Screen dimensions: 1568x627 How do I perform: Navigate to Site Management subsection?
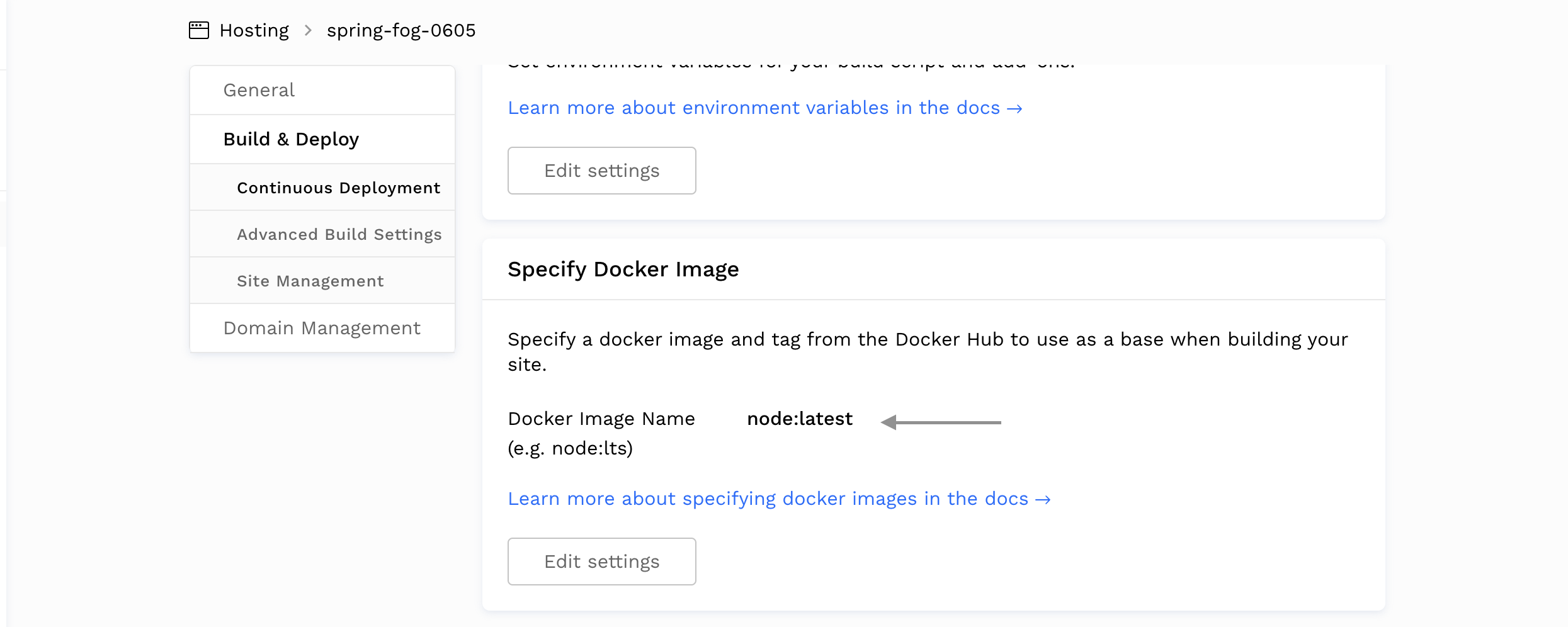pos(310,281)
